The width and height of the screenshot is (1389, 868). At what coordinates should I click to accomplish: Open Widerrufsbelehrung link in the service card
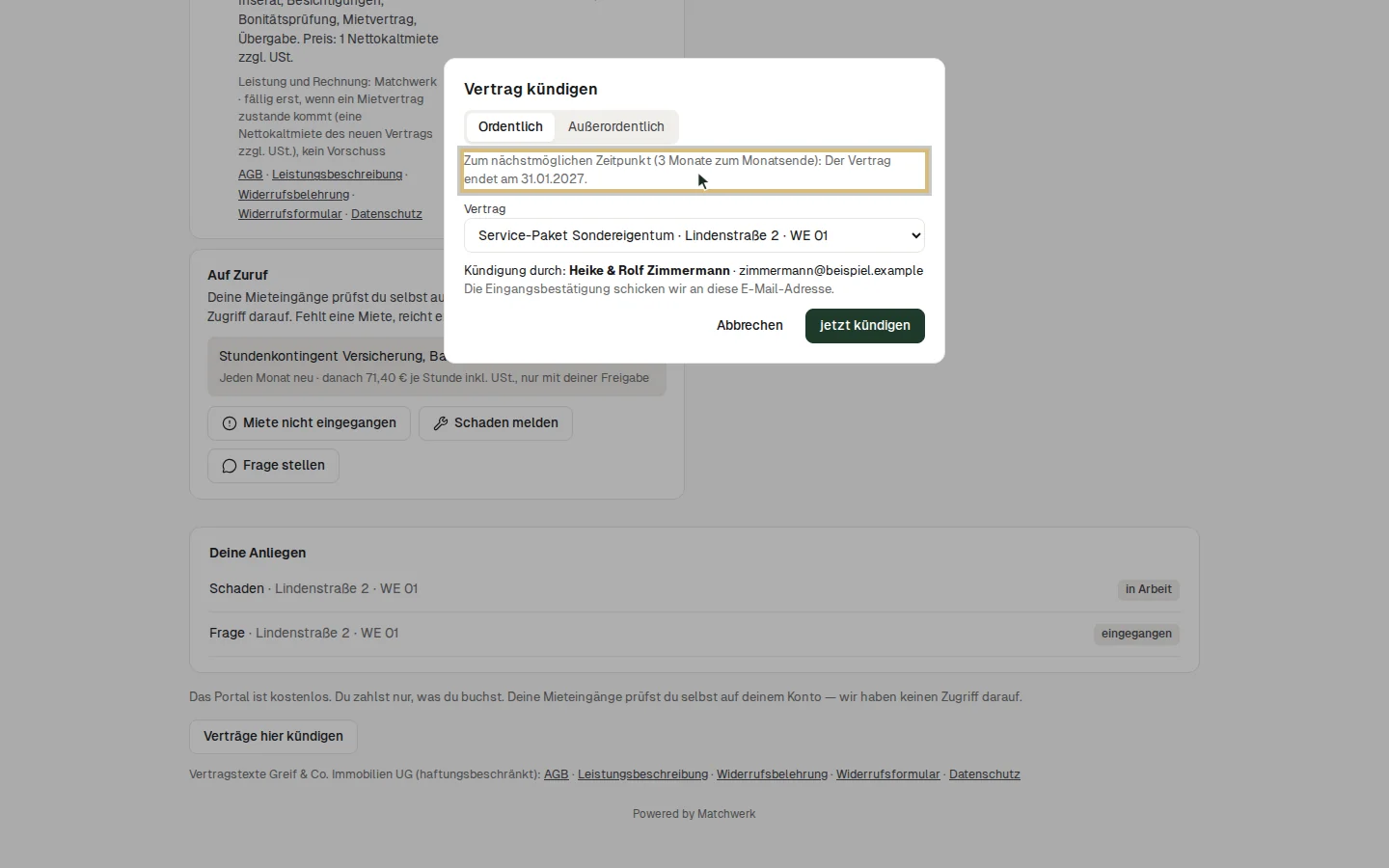[294, 195]
